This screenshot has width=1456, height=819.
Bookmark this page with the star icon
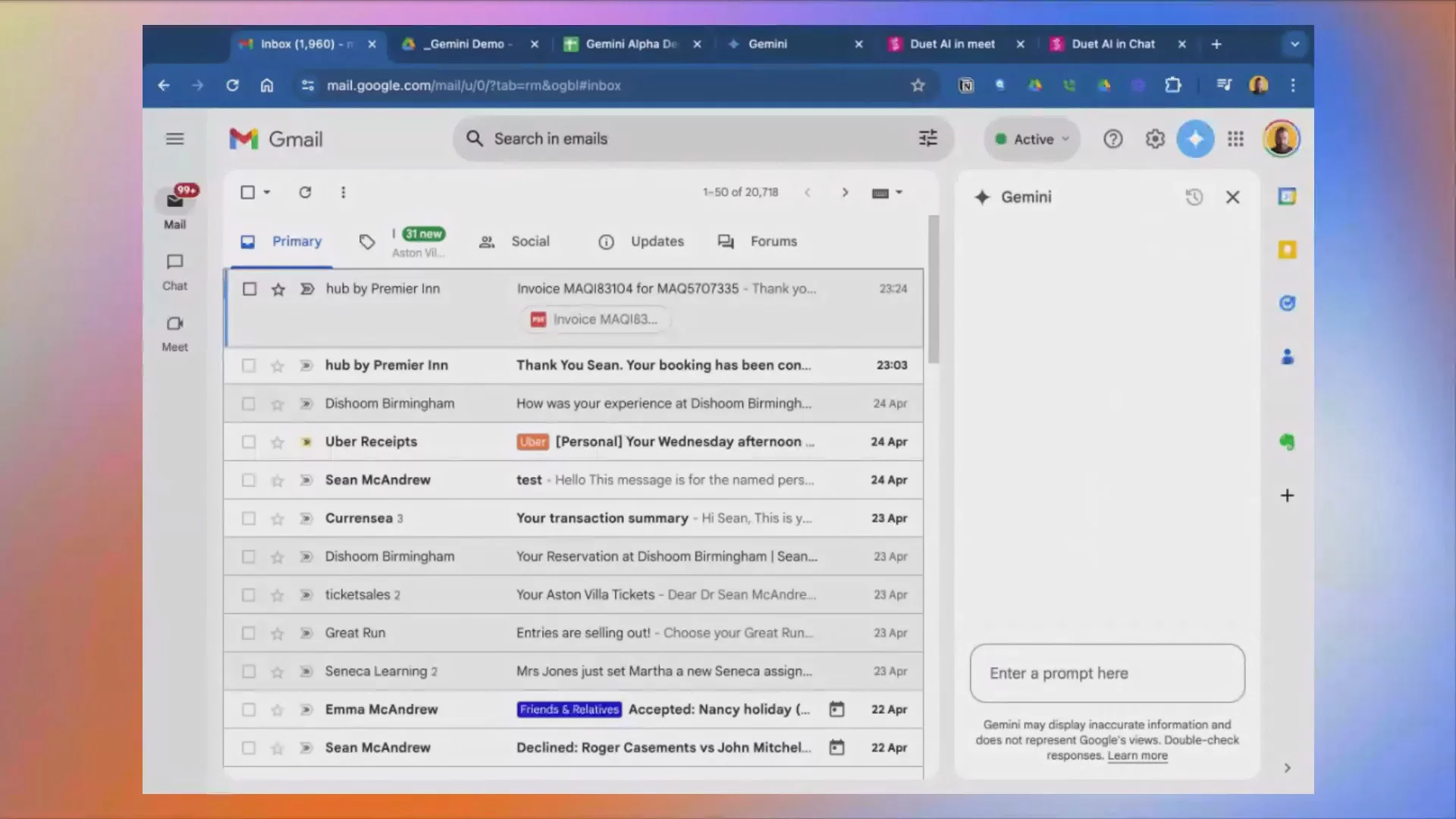click(x=918, y=86)
